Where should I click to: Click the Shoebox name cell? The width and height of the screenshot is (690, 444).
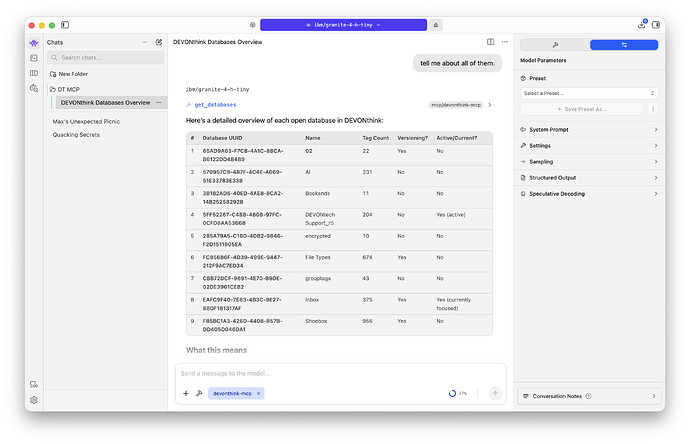[316, 321]
